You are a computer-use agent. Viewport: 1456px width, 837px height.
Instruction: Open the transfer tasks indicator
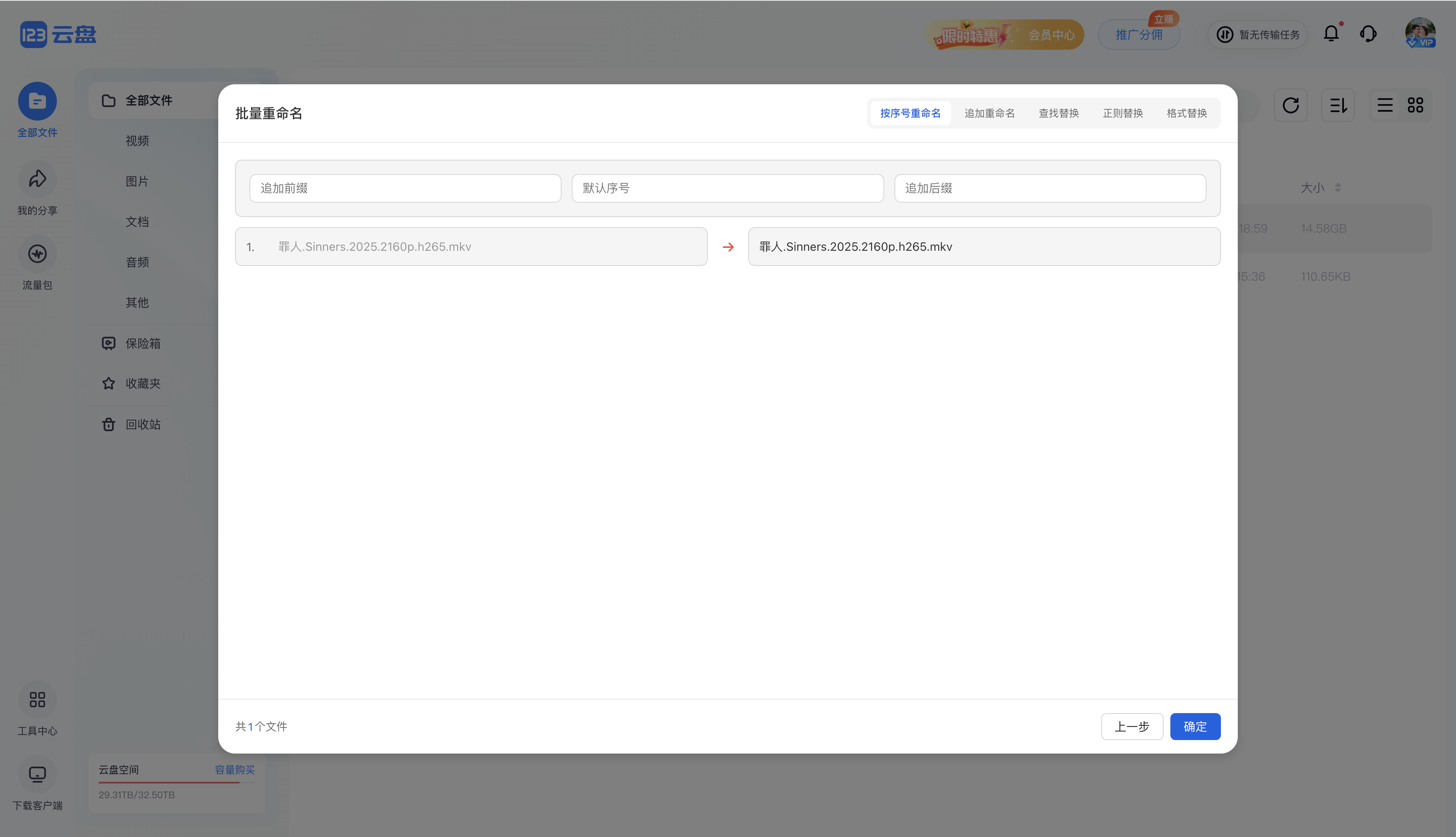point(1257,35)
